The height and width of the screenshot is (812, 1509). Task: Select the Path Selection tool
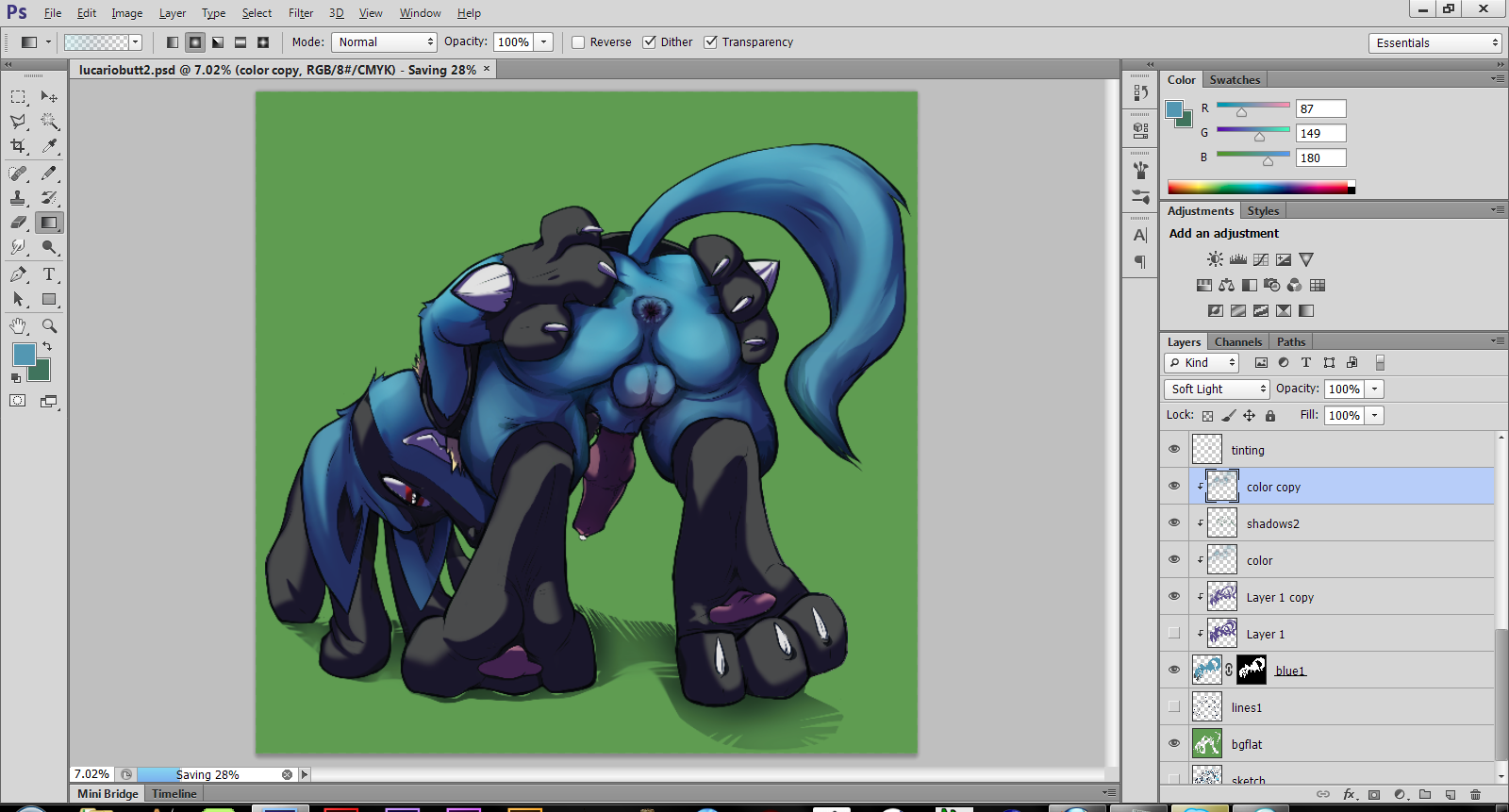[18, 299]
